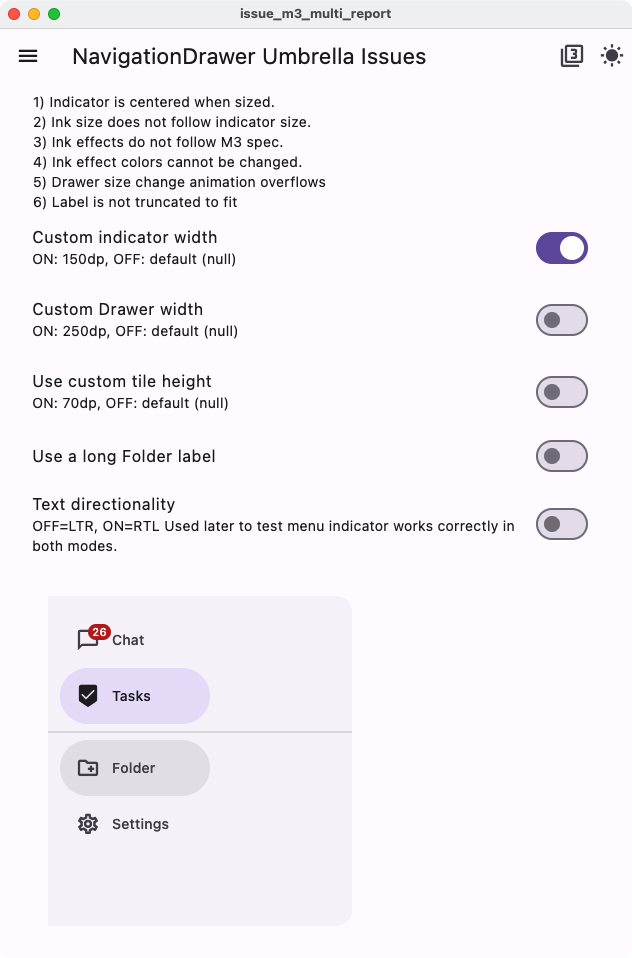Open Settings from the navigation drawer
Screen dimensions: 632x958
tap(140, 824)
